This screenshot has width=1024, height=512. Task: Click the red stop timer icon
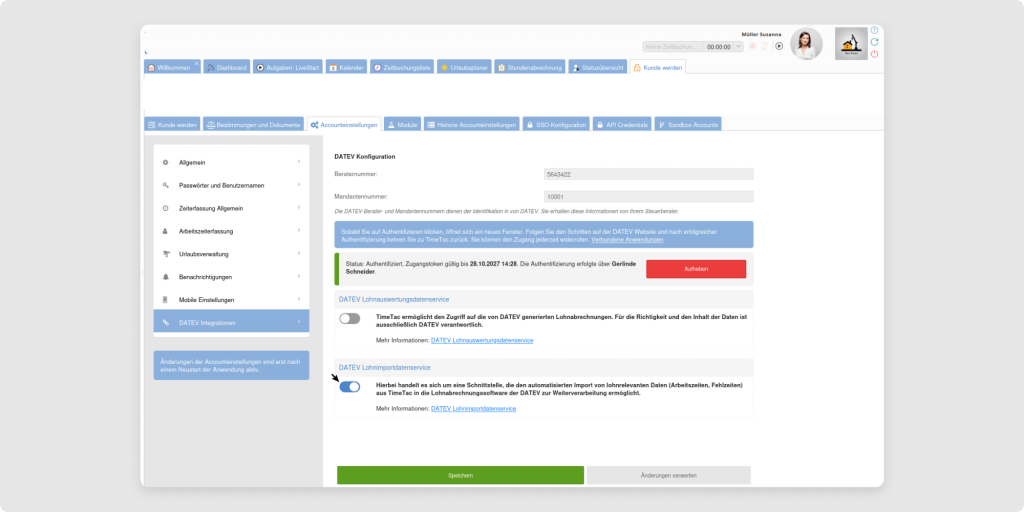click(752, 46)
